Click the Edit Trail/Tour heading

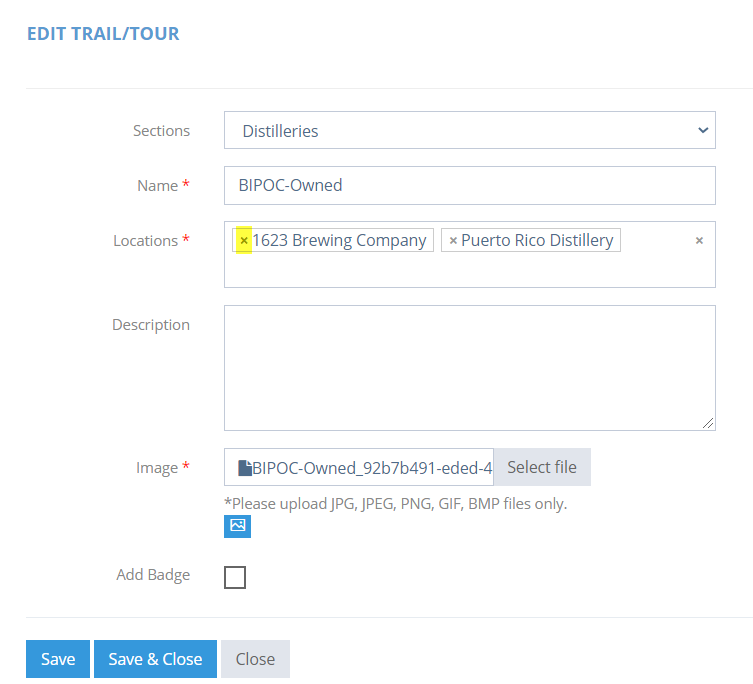[x=103, y=34]
